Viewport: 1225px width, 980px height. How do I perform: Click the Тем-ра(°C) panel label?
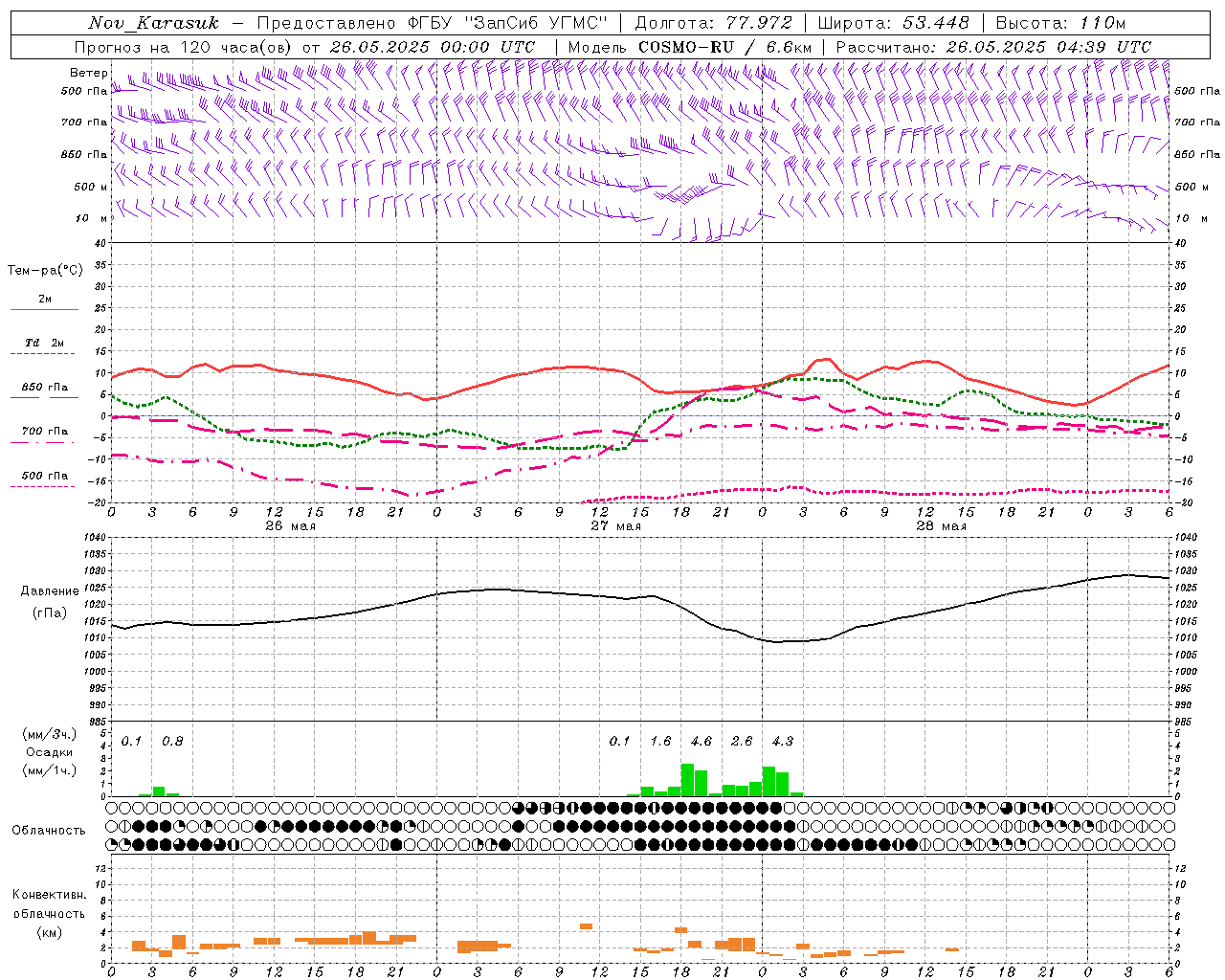coord(45,271)
